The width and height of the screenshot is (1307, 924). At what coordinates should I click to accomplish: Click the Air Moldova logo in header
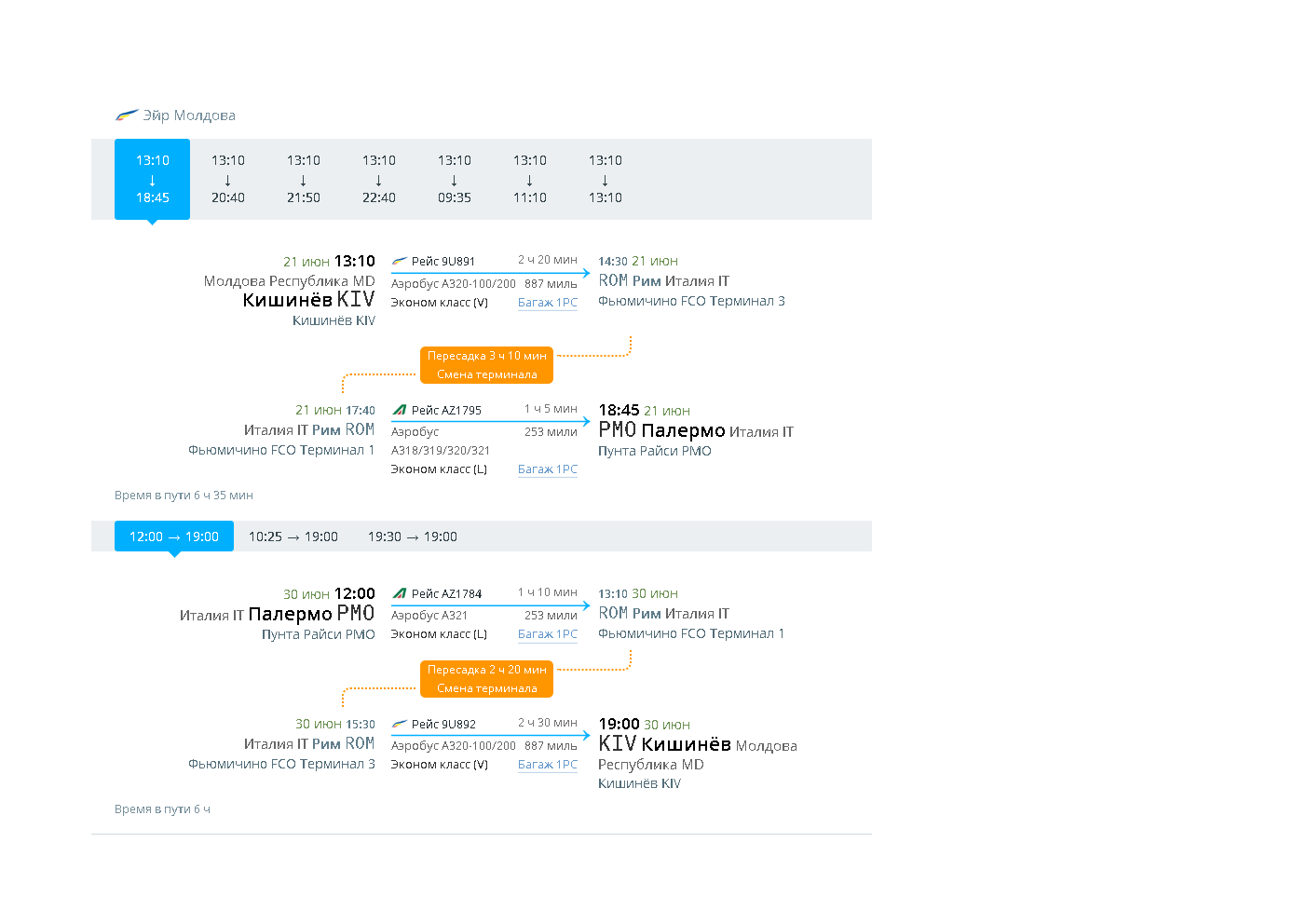tap(127, 115)
